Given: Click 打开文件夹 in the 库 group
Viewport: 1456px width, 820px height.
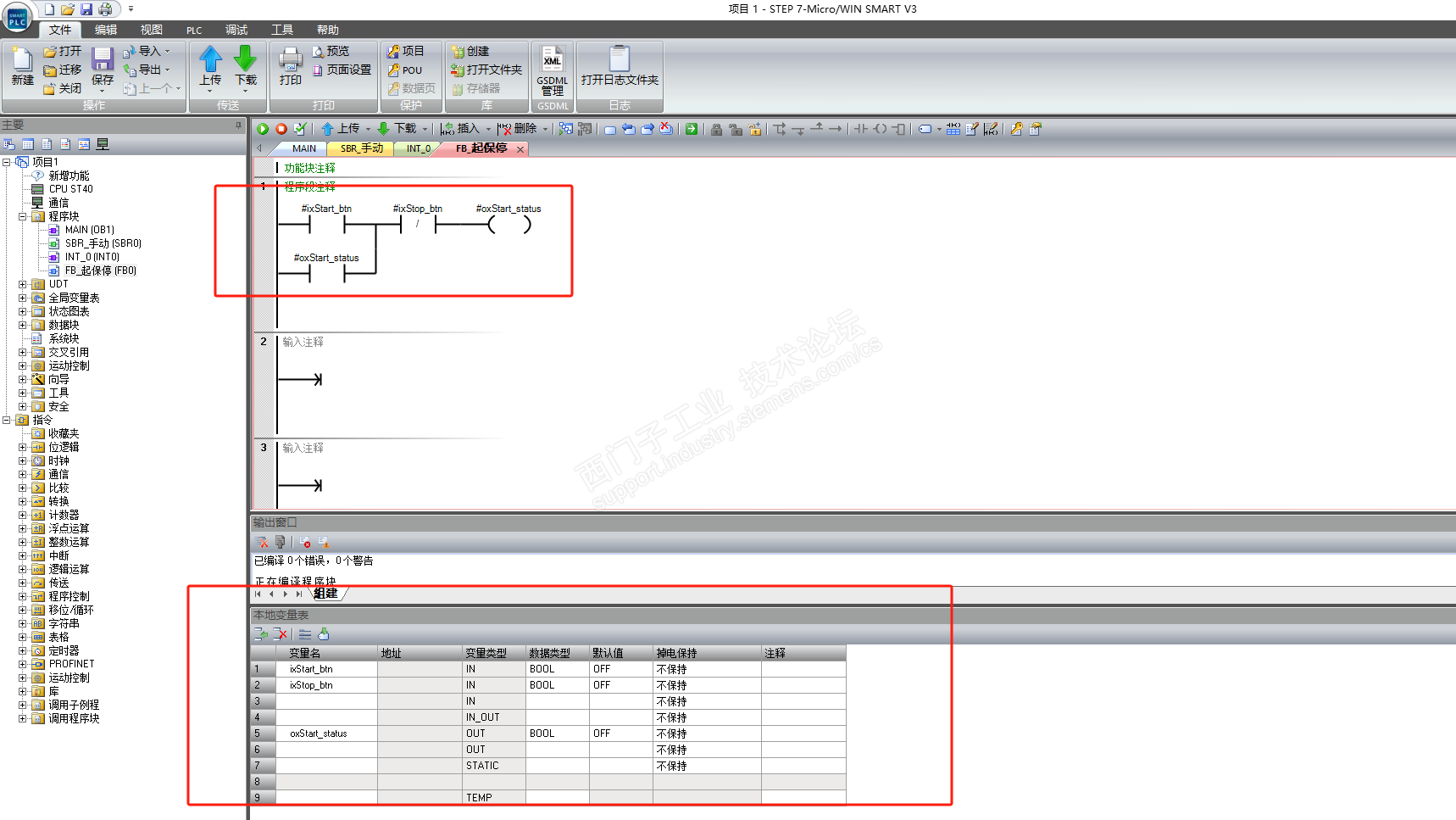Looking at the screenshot, I should click(486, 70).
